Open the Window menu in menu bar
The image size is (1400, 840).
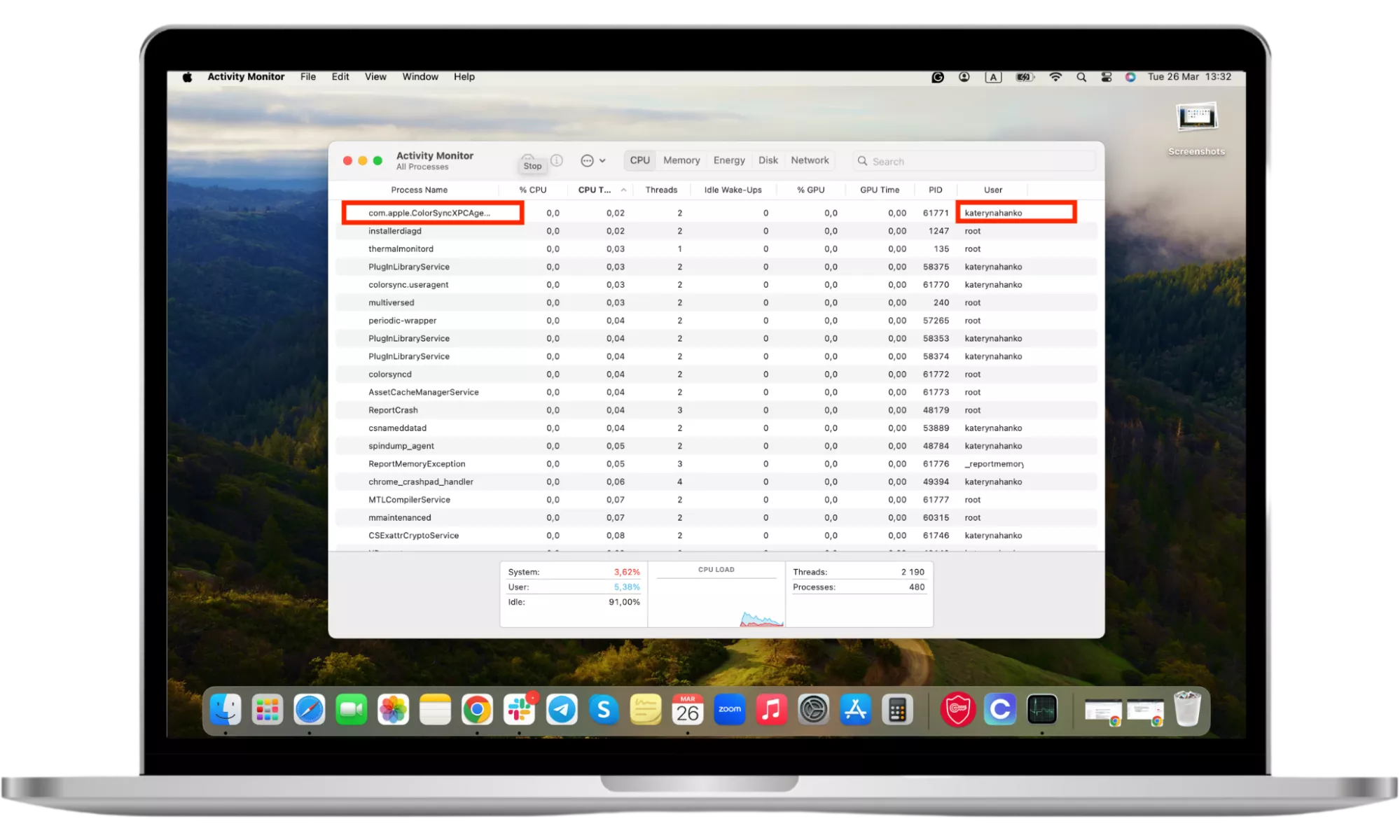[x=420, y=77]
